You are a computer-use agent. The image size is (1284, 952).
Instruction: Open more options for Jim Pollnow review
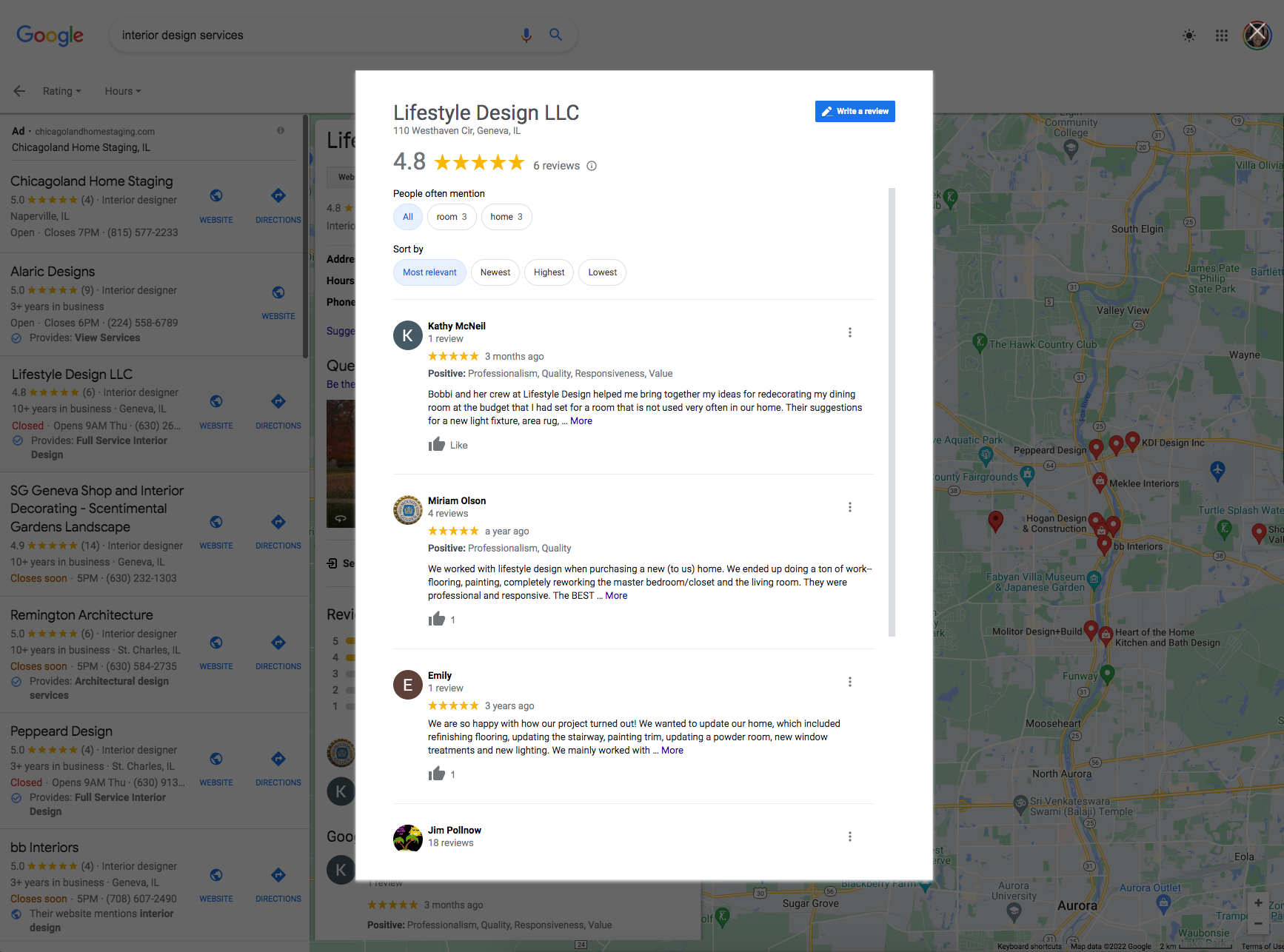tap(850, 837)
